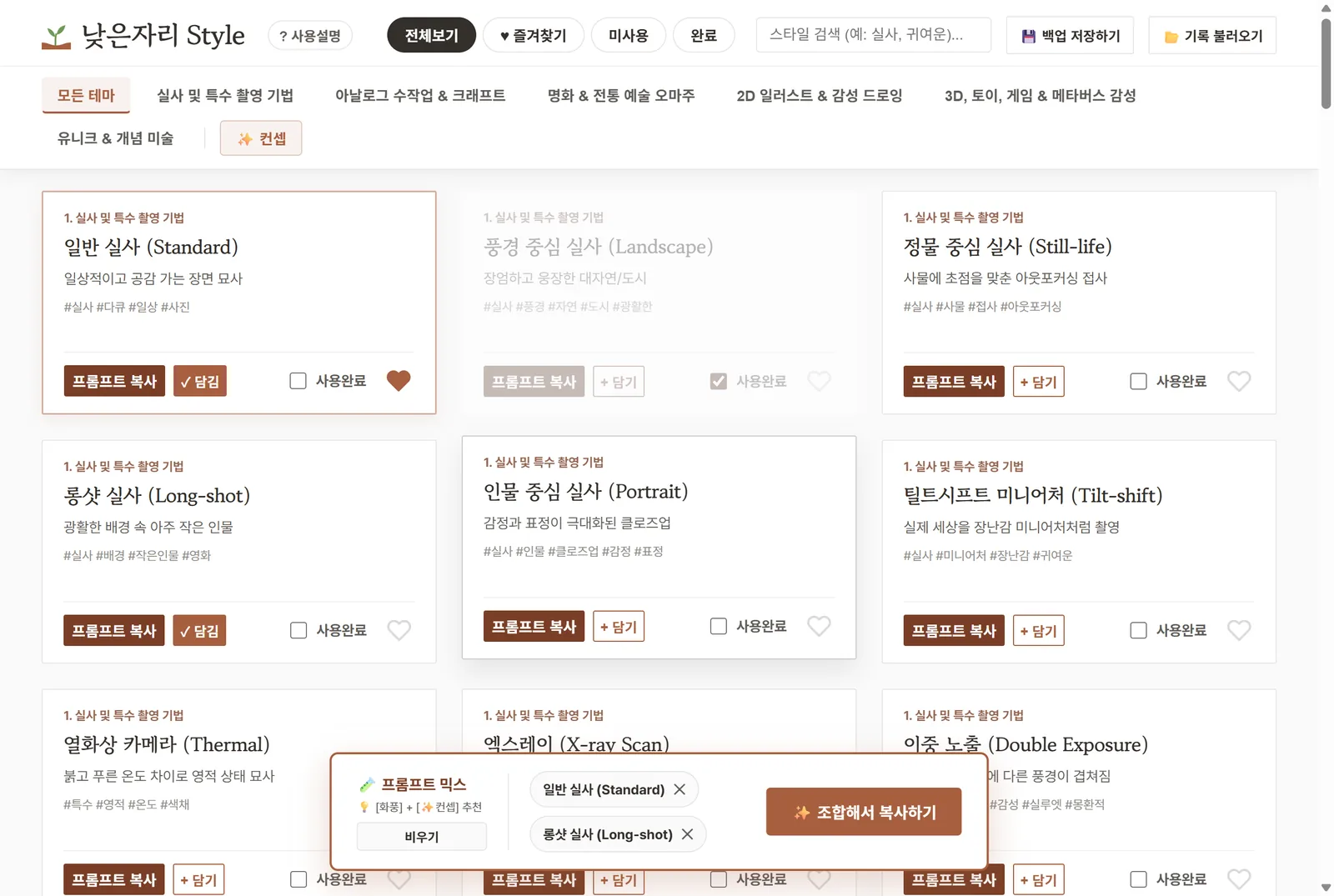Open 명화 & 전통 예술 오마주 tab
The image size is (1334, 896).
point(621,95)
